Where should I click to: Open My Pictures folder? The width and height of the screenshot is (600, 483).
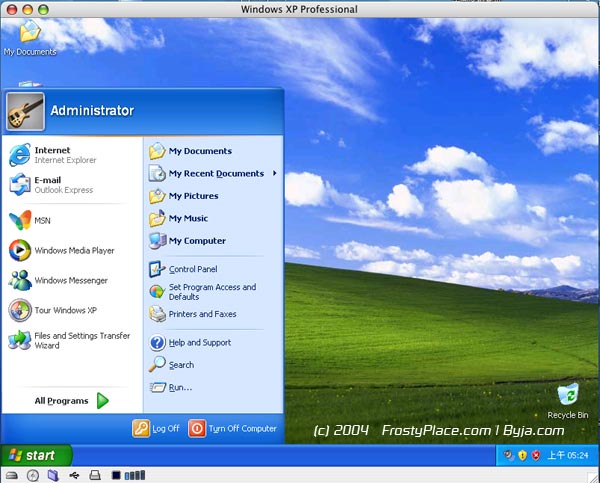pos(184,196)
